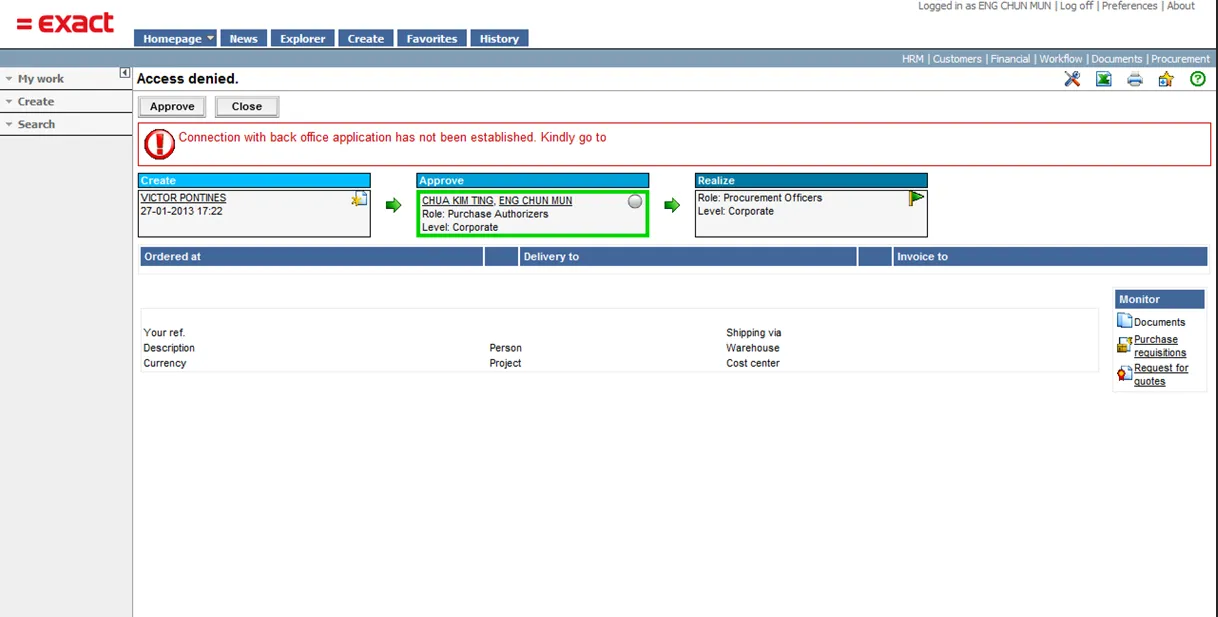Expand the Search sidebar section
This screenshot has width=1218, height=617.
point(36,125)
